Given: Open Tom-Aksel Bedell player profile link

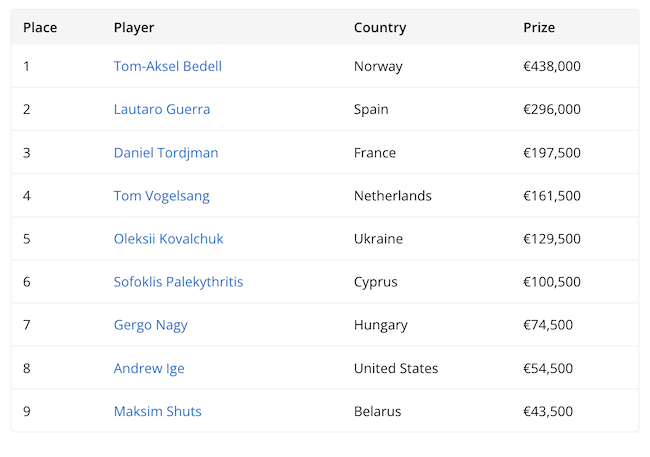Looking at the screenshot, I should (x=167, y=66).
